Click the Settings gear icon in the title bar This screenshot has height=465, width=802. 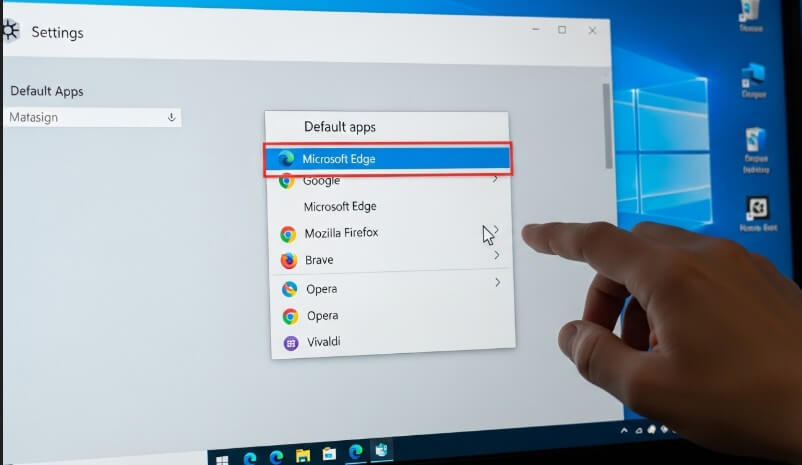click(10, 31)
